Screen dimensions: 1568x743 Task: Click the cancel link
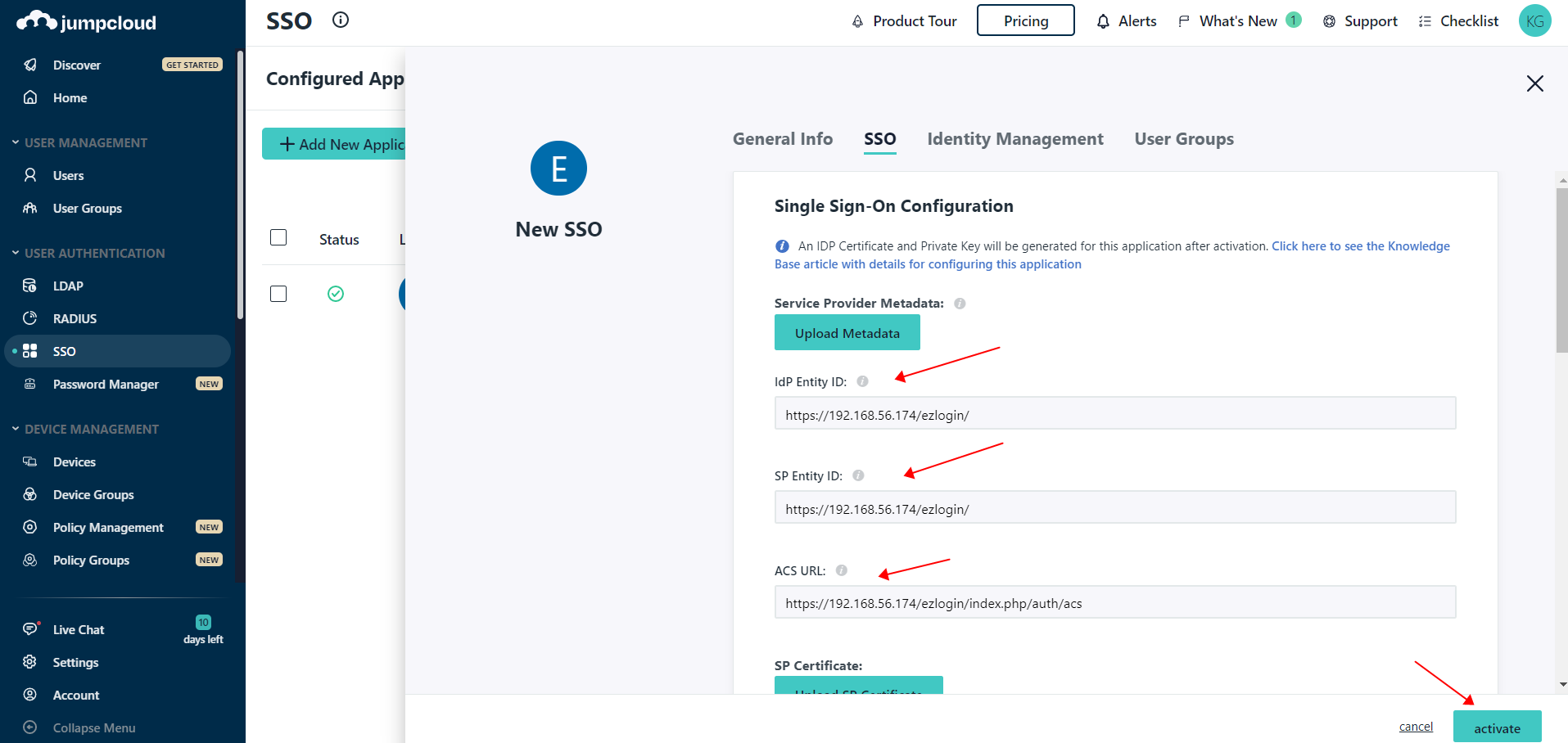(1416, 727)
